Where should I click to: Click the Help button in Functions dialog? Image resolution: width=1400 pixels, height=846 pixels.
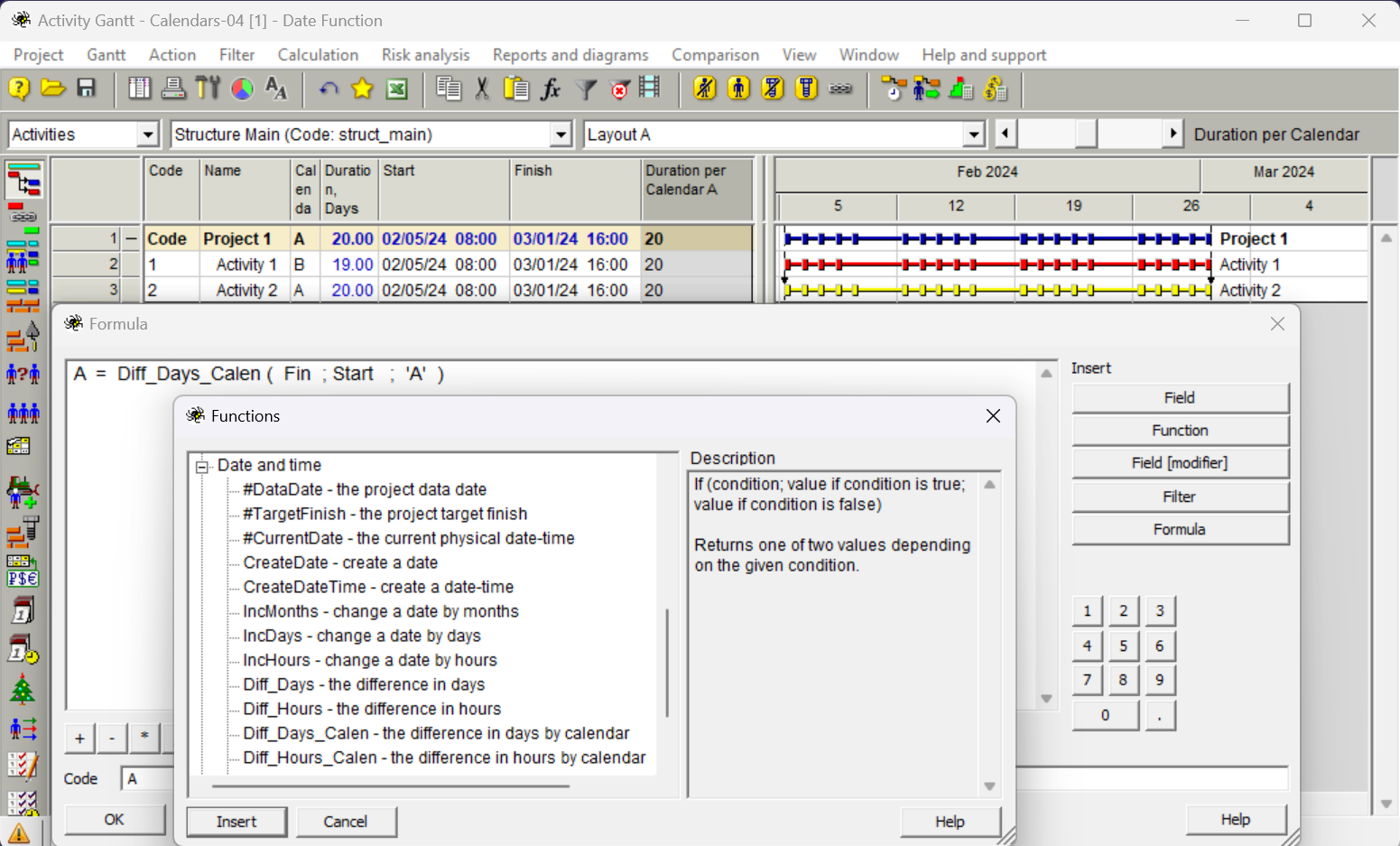[950, 822]
